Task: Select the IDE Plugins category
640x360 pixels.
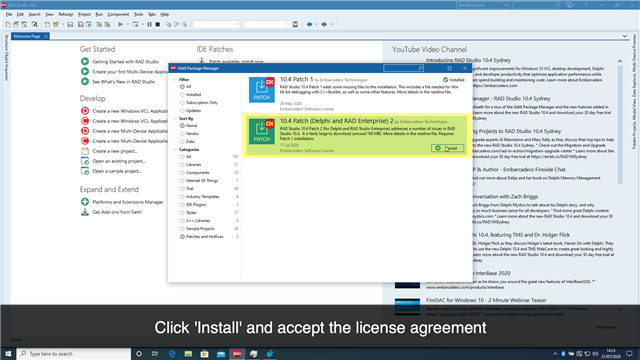Action: 182,204
